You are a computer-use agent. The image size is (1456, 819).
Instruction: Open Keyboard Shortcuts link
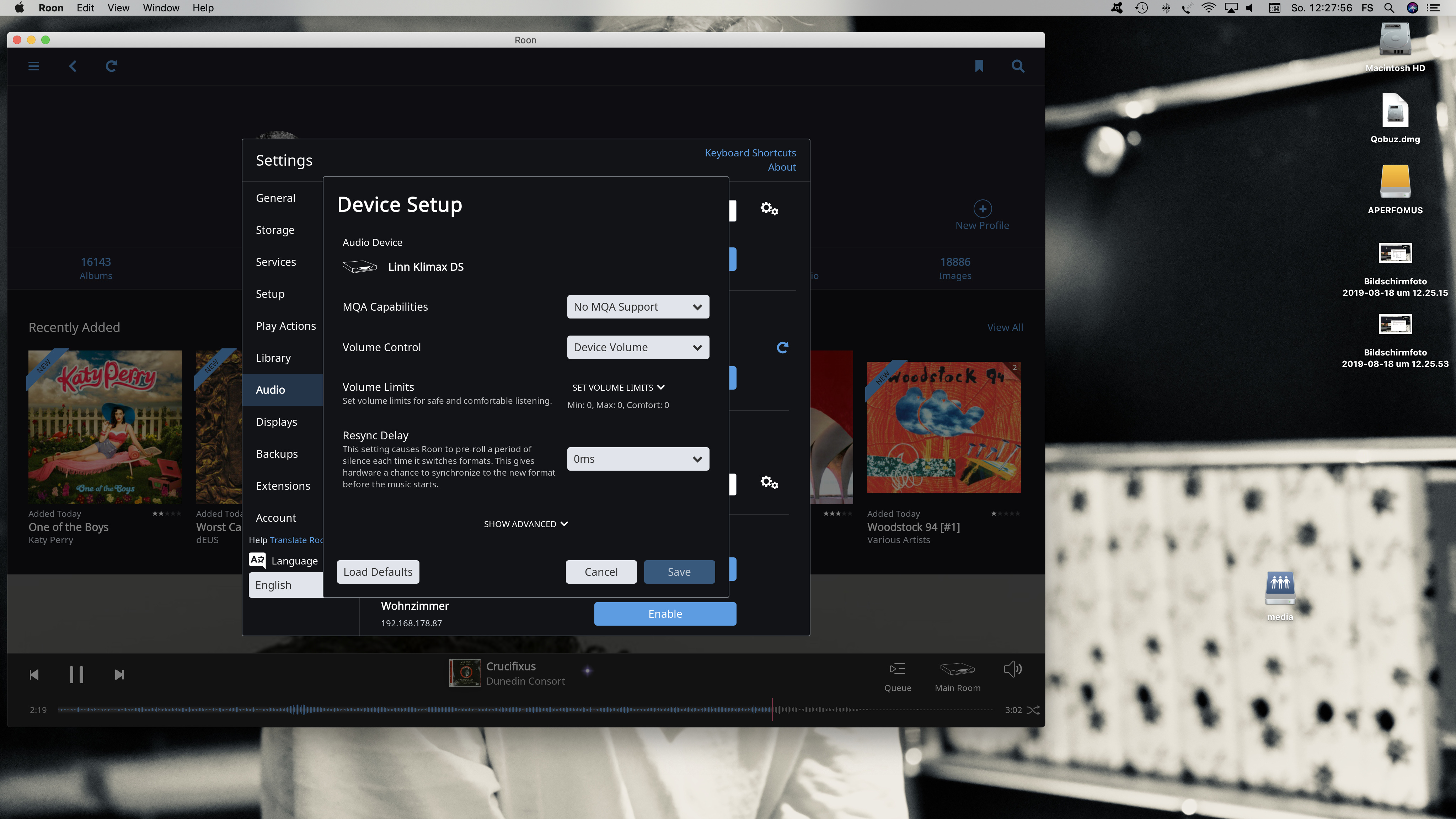click(x=750, y=152)
